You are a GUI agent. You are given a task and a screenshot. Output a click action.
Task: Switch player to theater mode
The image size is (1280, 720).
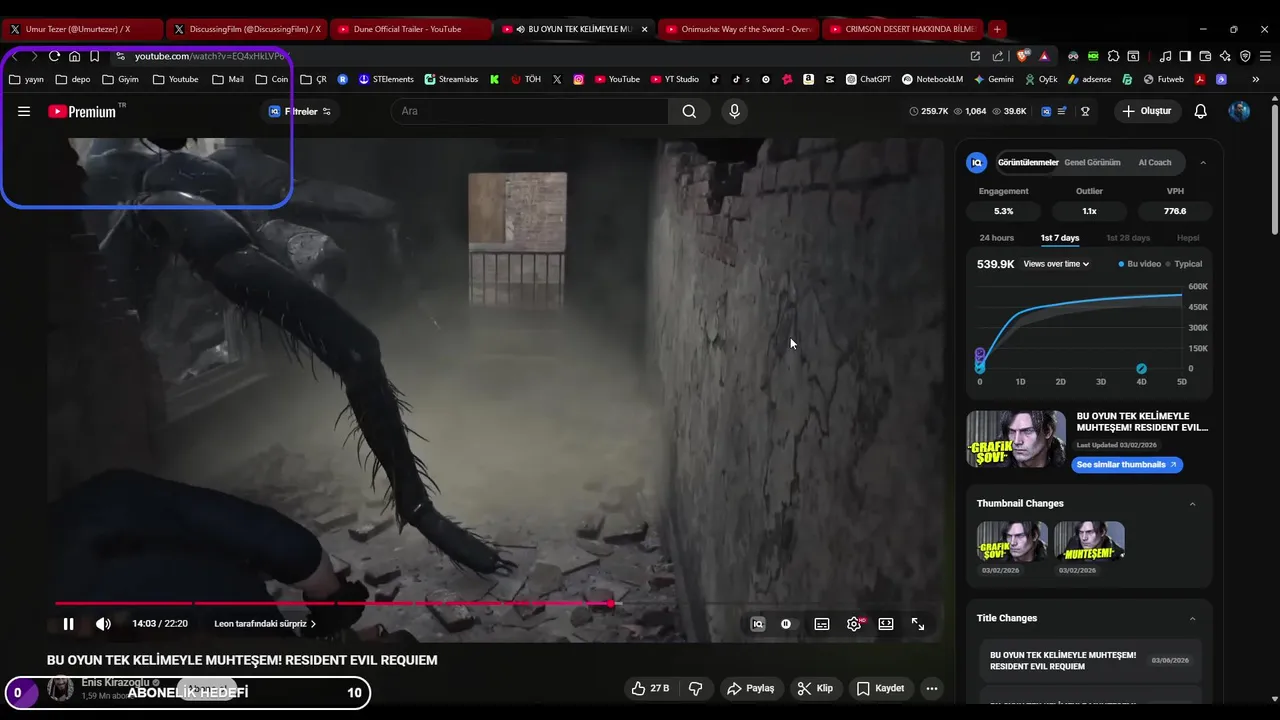886,624
